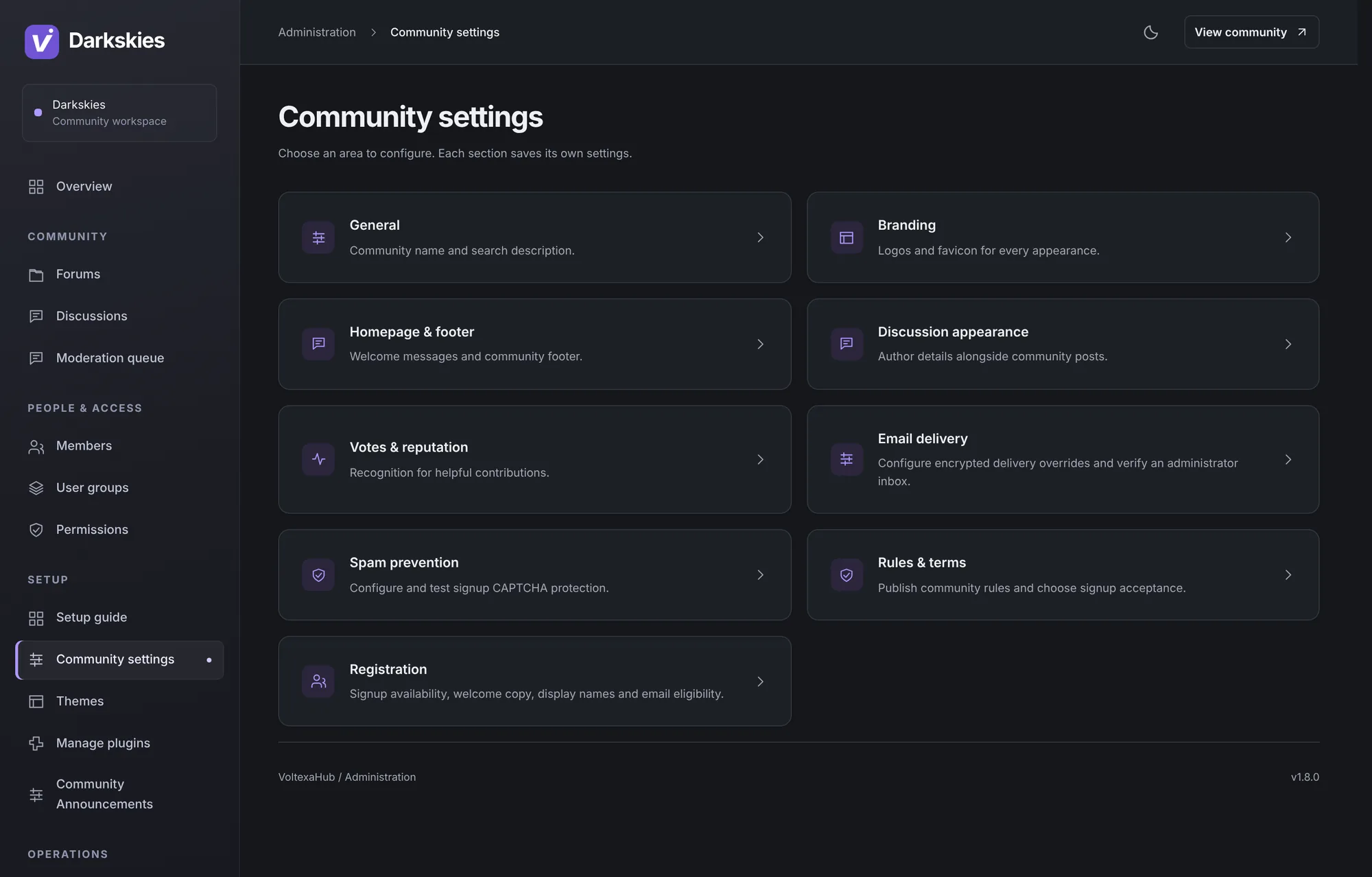Image resolution: width=1372 pixels, height=877 pixels.
Task: Click the Community settings breadcrumb text
Action: coord(445,32)
